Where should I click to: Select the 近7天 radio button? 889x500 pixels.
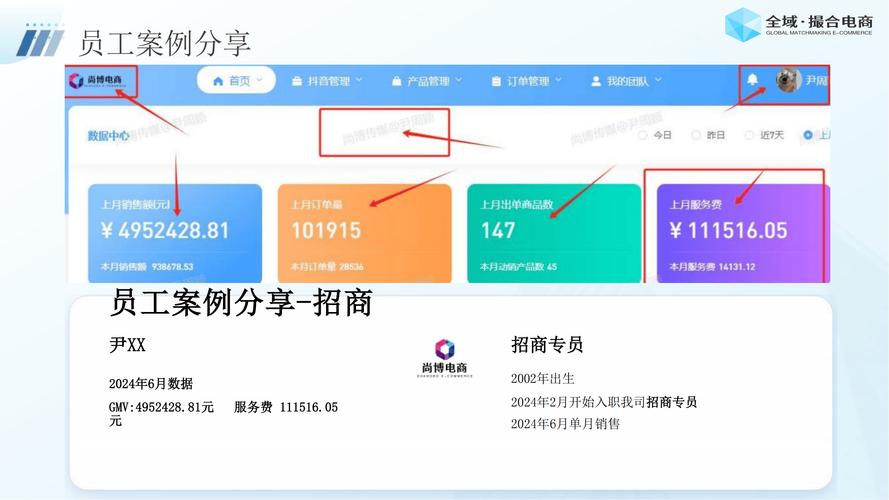pos(749,135)
